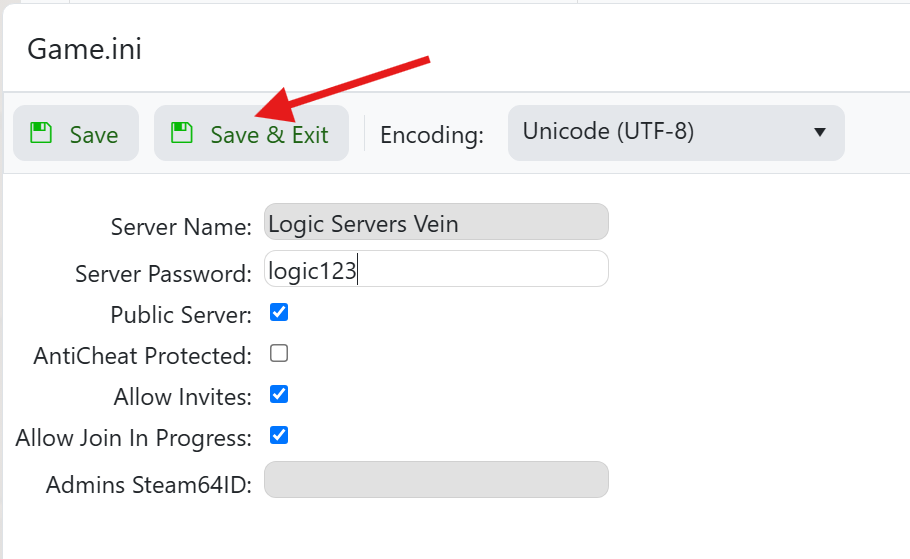Click the Encoding label
Screen dimensions: 910x559
pyautogui.click(x=432, y=135)
